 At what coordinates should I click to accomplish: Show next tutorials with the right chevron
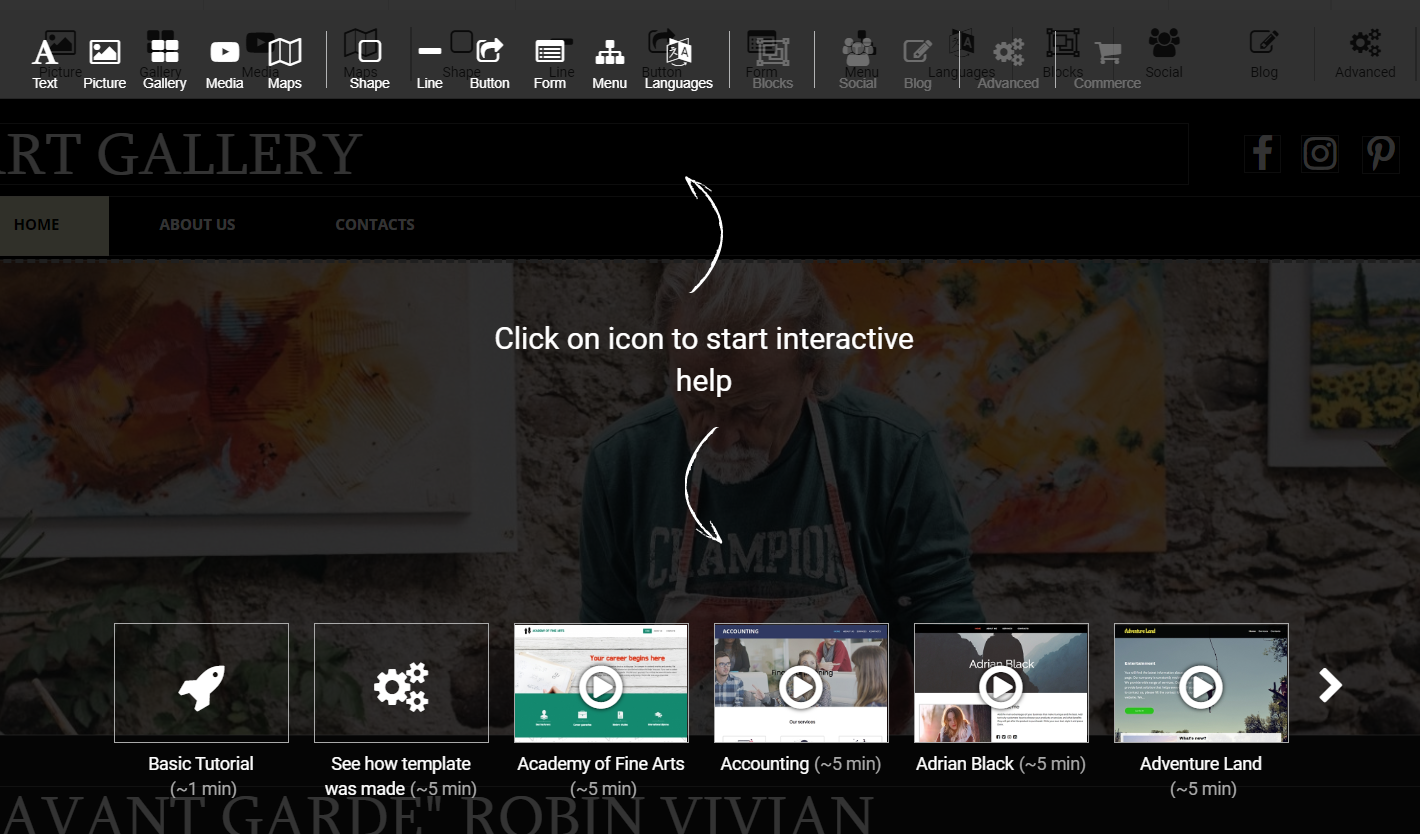[1330, 685]
